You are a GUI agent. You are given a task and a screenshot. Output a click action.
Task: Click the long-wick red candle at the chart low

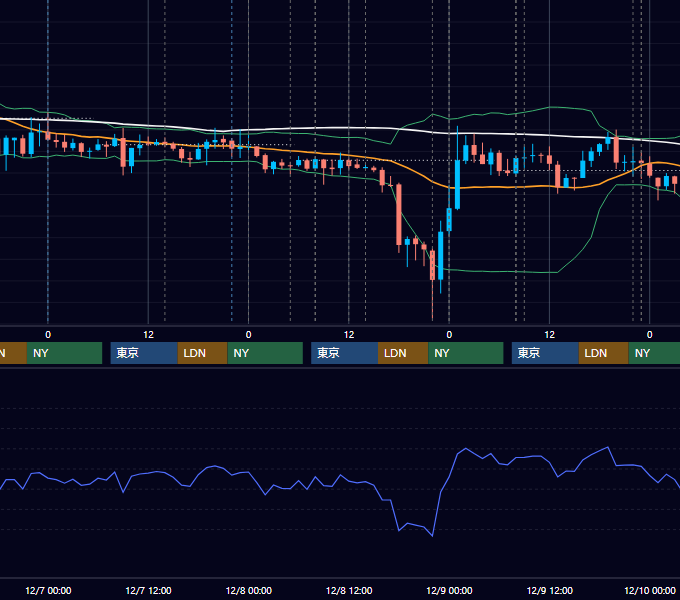[x=432, y=265]
